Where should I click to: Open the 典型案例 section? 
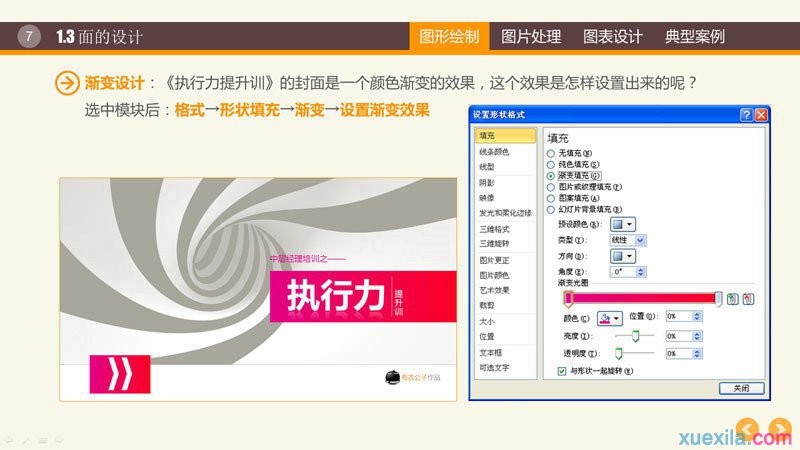[695, 37]
